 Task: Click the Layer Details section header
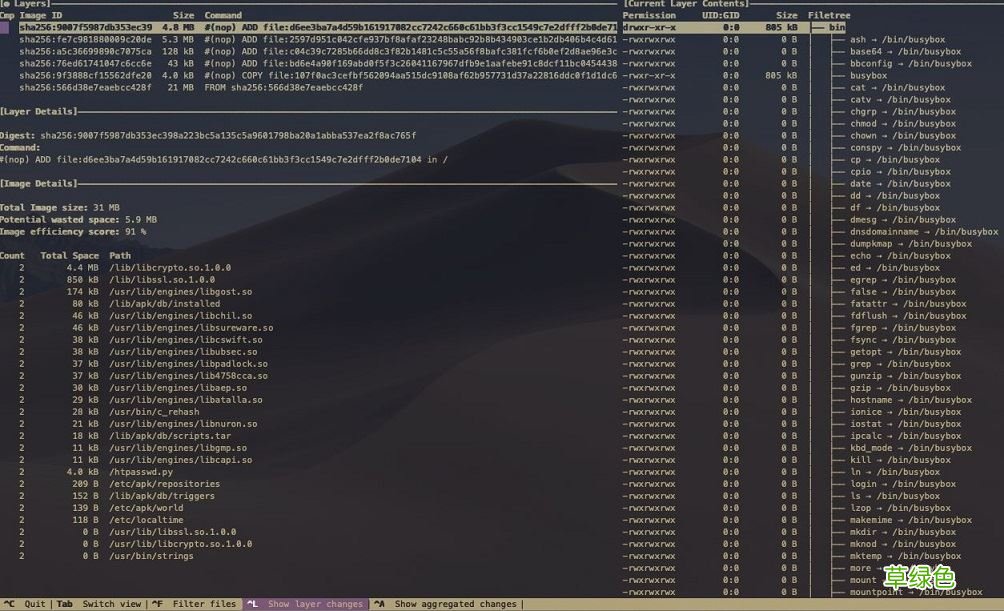[x=38, y=111]
